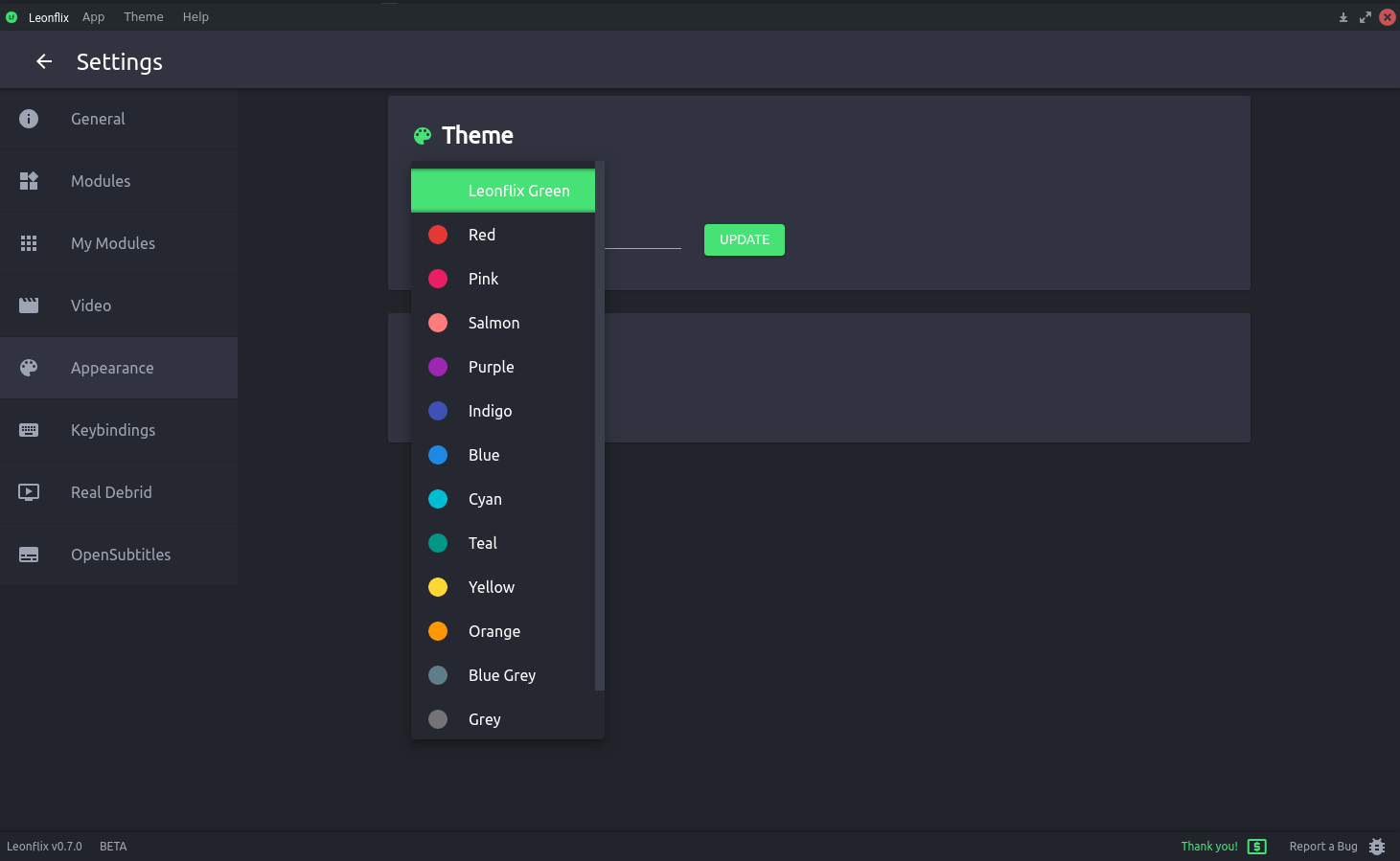This screenshot has height=861, width=1400.
Task: Choose Purple from theme dropdown
Action: [491, 367]
